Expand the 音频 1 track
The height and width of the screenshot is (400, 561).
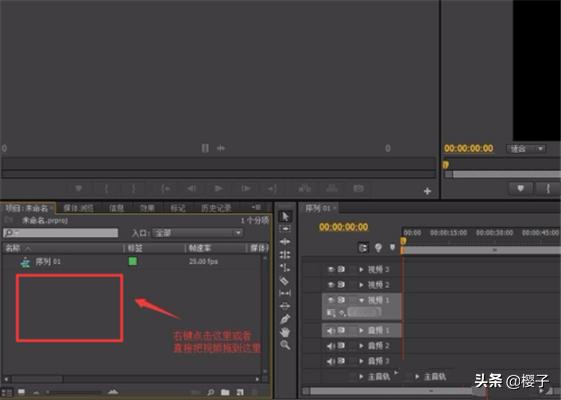pos(362,331)
